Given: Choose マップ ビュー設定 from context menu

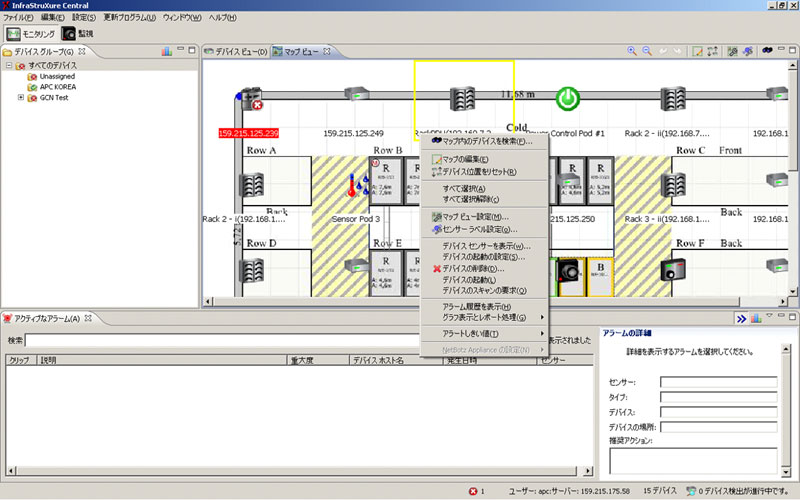Looking at the screenshot, I should (x=484, y=217).
